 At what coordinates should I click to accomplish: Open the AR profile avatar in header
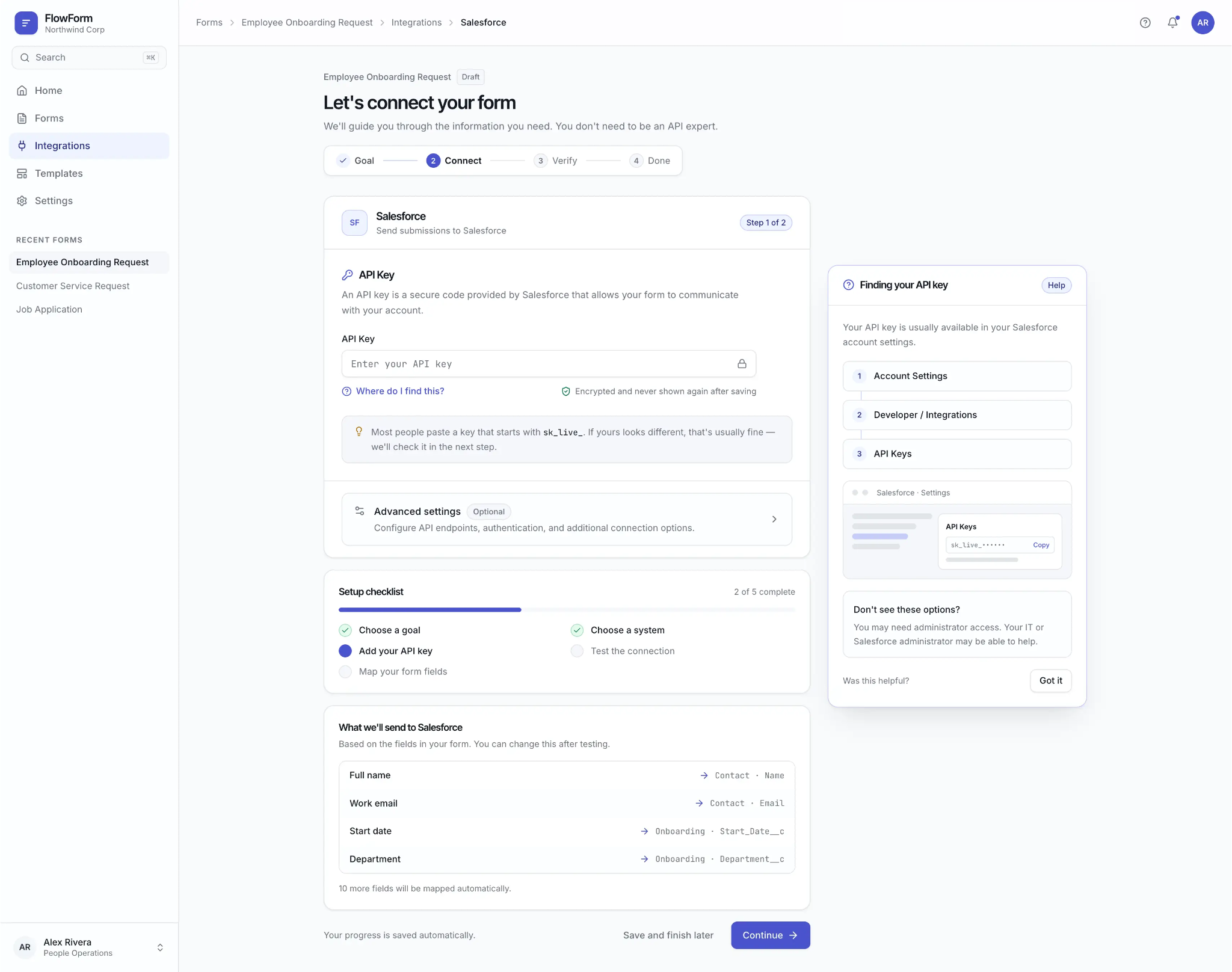(x=1203, y=23)
